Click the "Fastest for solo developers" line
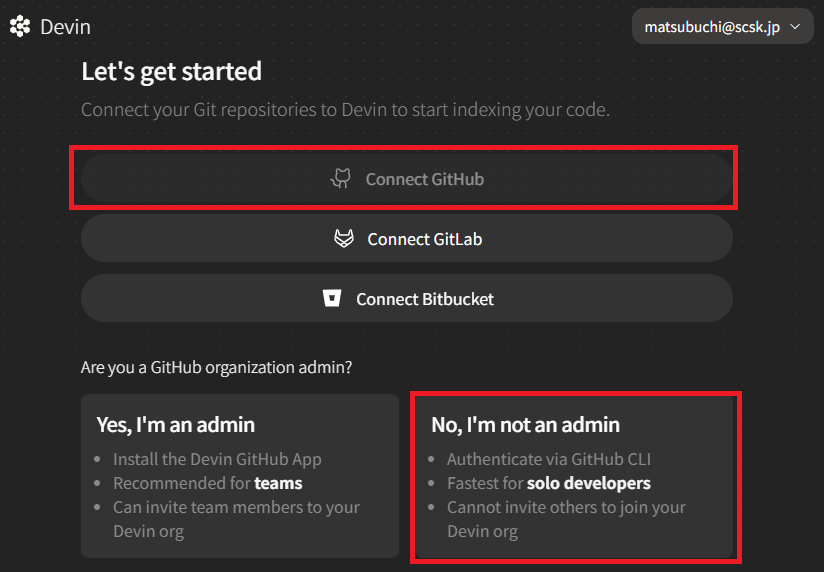The height and width of the screenshot is (572, 824). click(x=548, y=483)
